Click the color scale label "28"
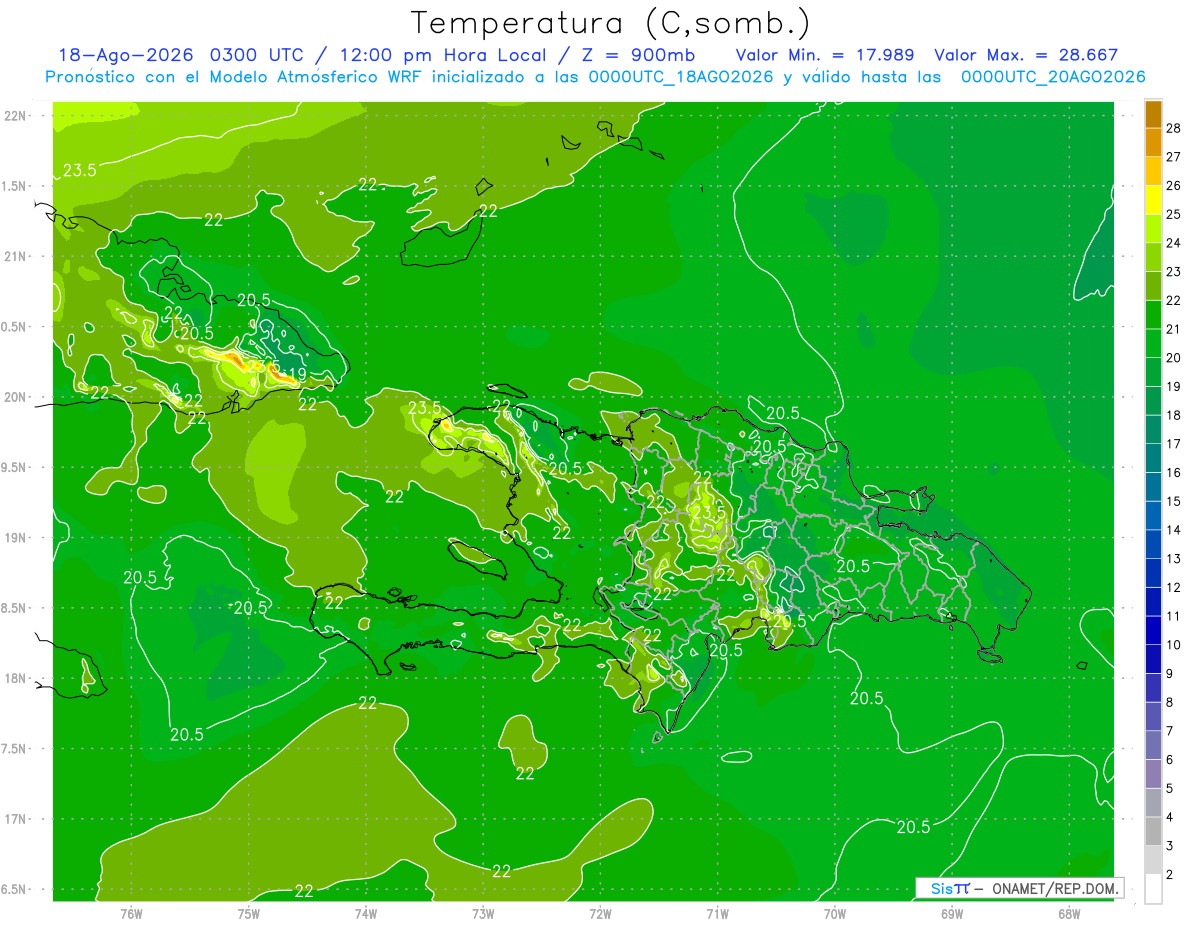1200x927 pixels. coord(1174,128)
